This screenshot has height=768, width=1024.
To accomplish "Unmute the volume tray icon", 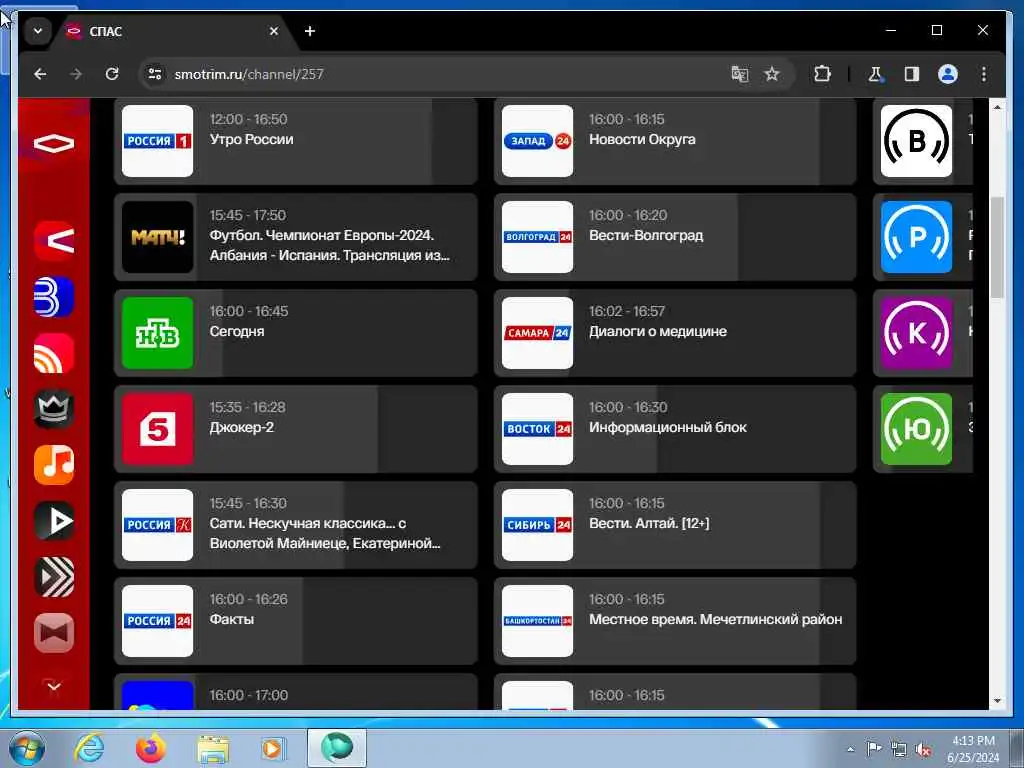I will point(923,750).
